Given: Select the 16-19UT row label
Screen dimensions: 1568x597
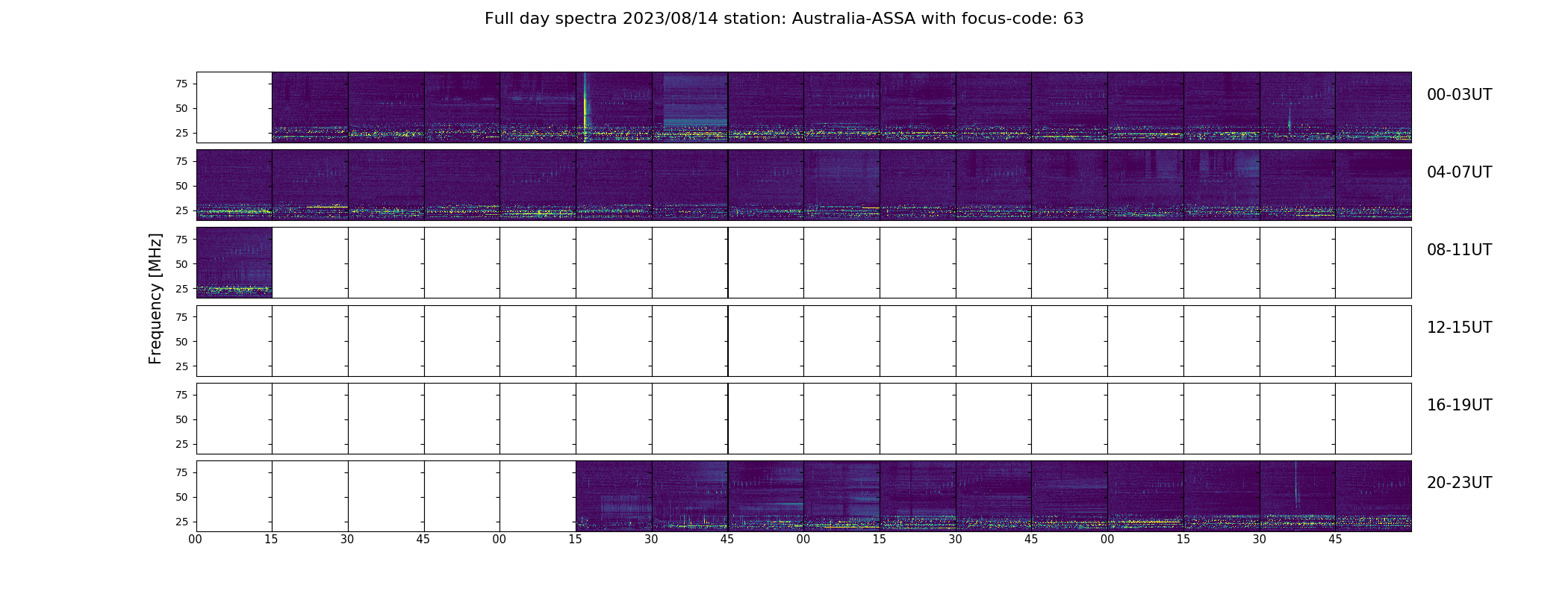Looking at the screenshot, I should click(x=1459, y=405).
